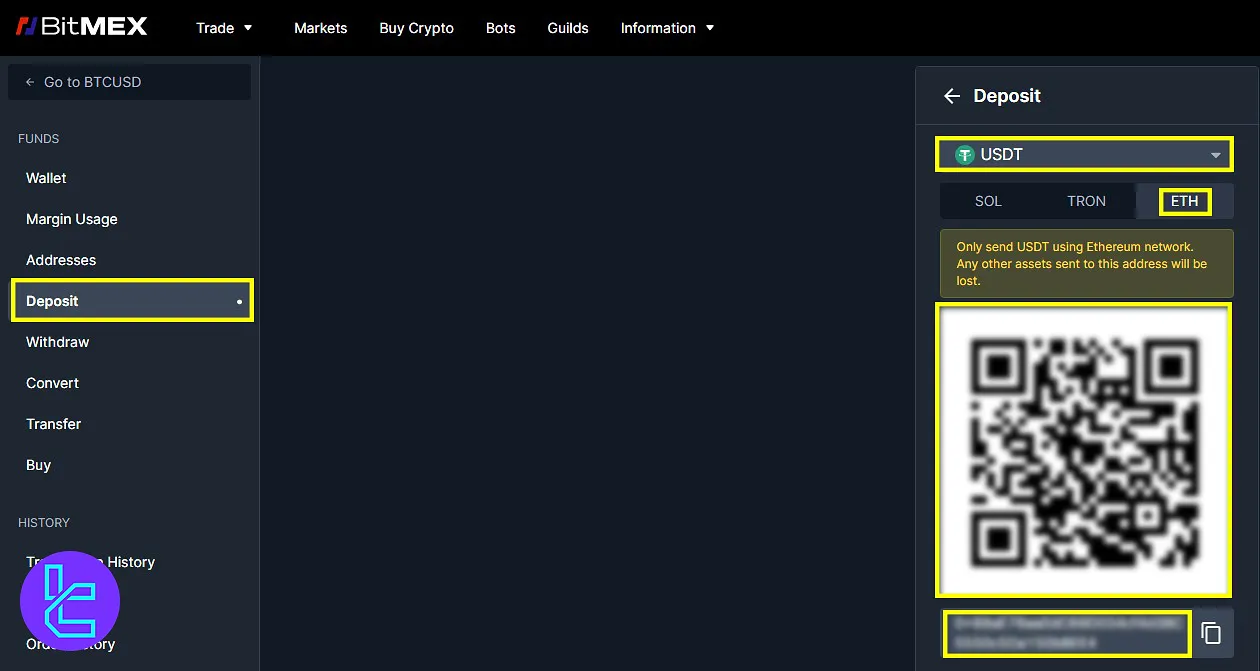Viewport: 1260px width, 671px height.
Task: Open the USDT currency dropdown
Action: coord(1084,155)
